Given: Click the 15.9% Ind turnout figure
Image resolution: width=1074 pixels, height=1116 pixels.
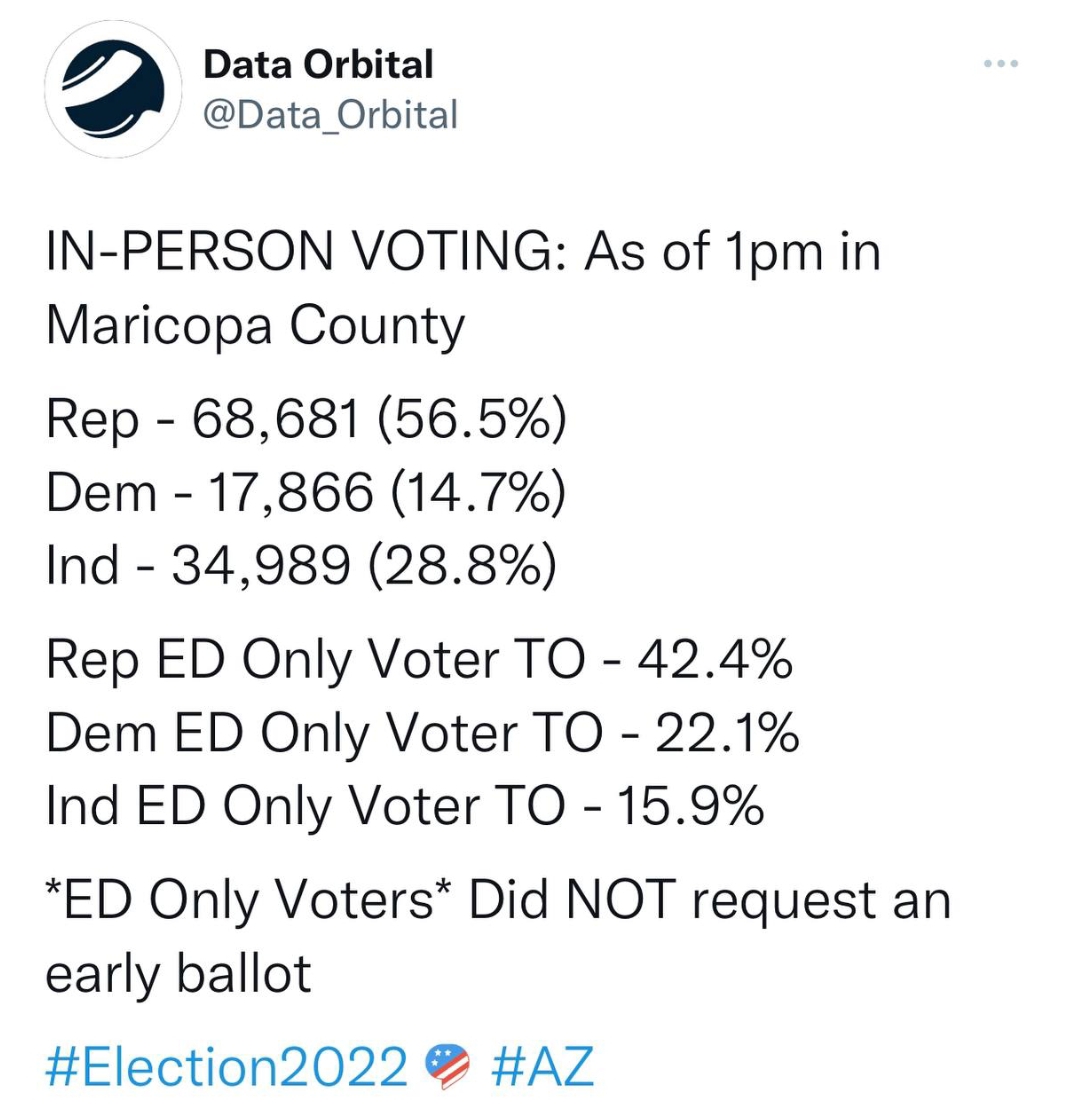Looking at the screenshot, I should [x=690, y=806].
